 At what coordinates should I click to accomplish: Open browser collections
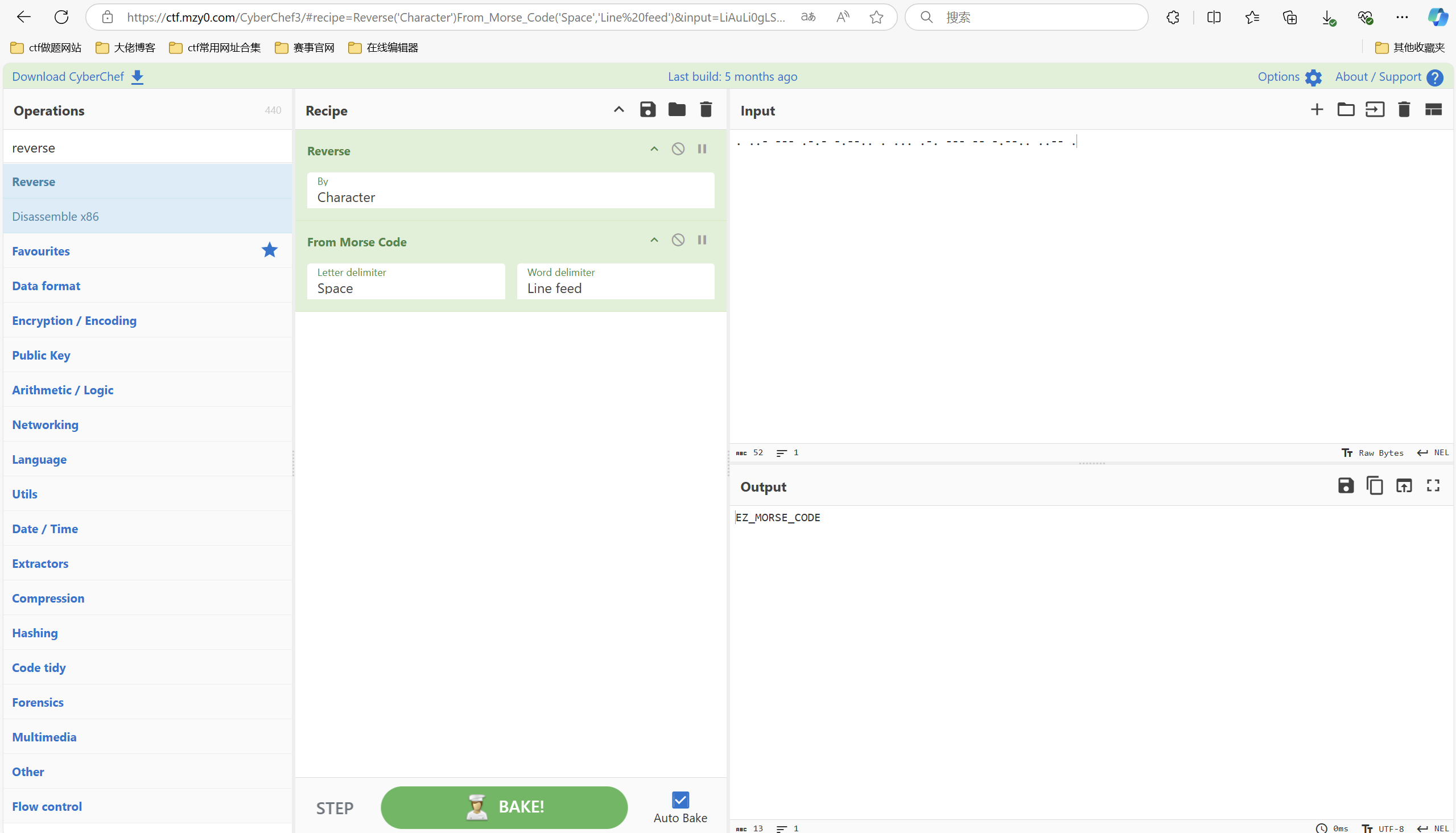pyautogui.click(x=1289, y=17)
